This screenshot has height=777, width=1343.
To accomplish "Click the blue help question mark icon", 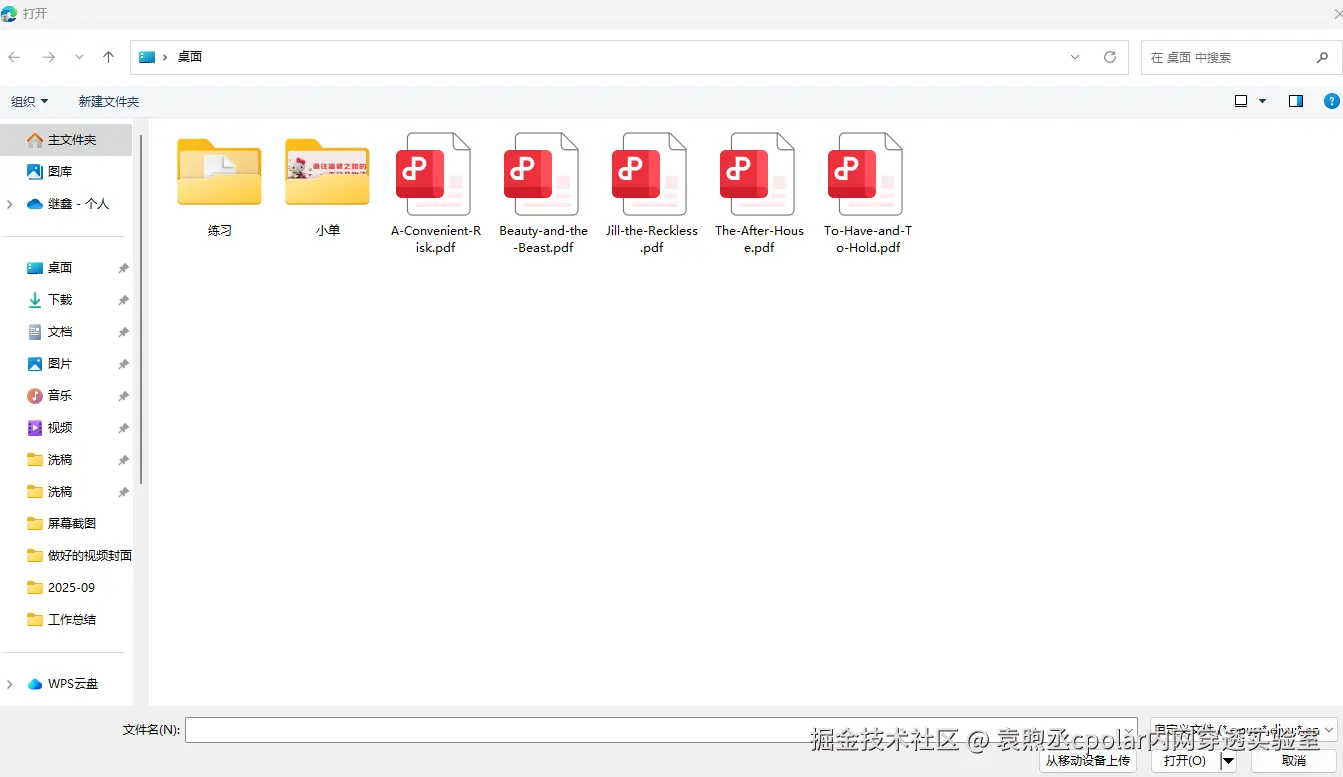I will tap(1330, 100).
